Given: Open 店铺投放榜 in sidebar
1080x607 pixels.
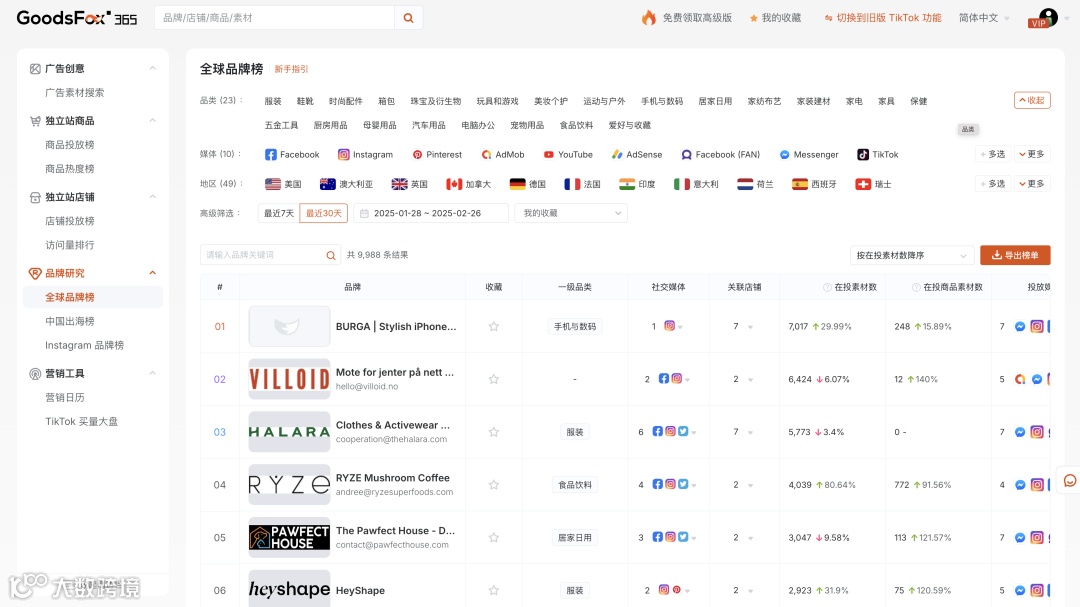Looking at the screenshot, I should (70, 221).
